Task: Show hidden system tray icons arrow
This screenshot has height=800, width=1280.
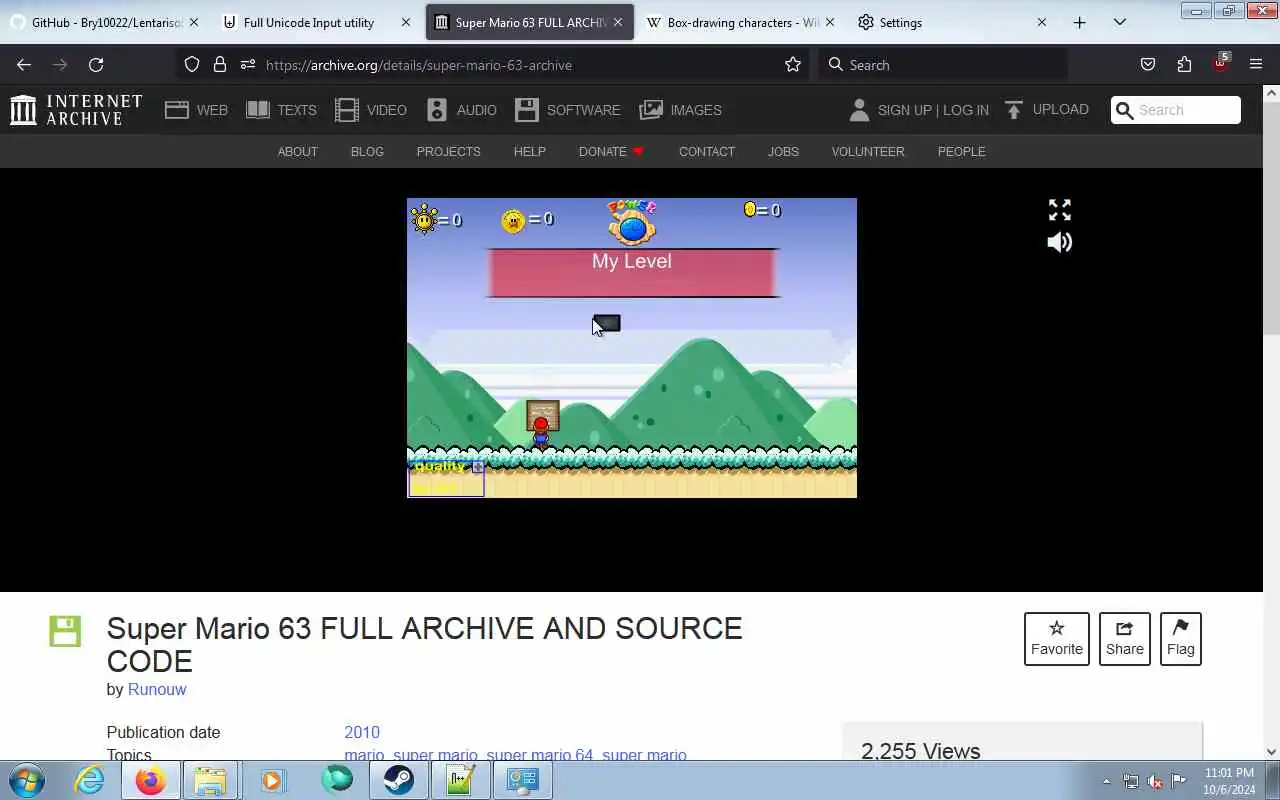Action: point(1107,781)
